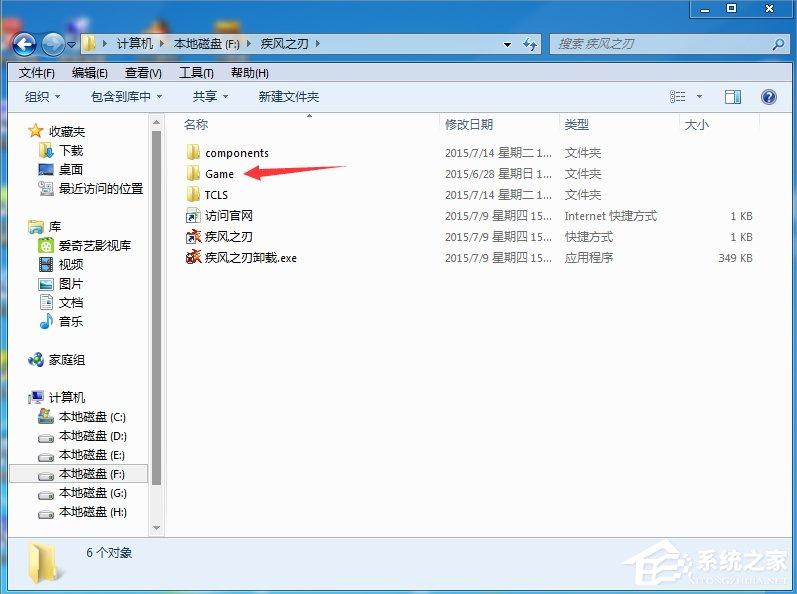Image resolution: width=797 pixels, height=594 pixels.
Task: Open the 帮助(H) menu
Action: point(250,73)
